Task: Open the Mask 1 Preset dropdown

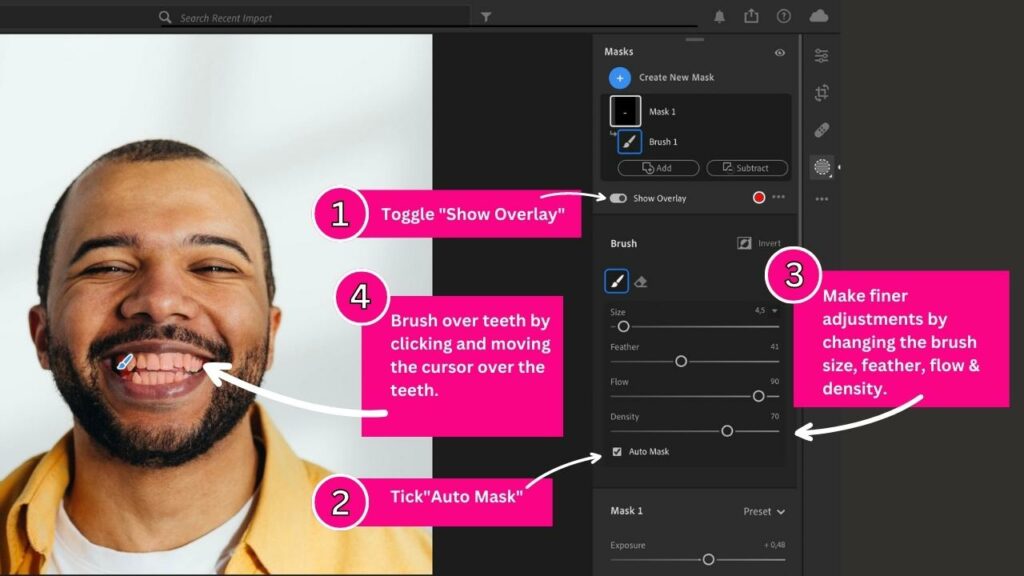Action: click(x=763, y=511)
